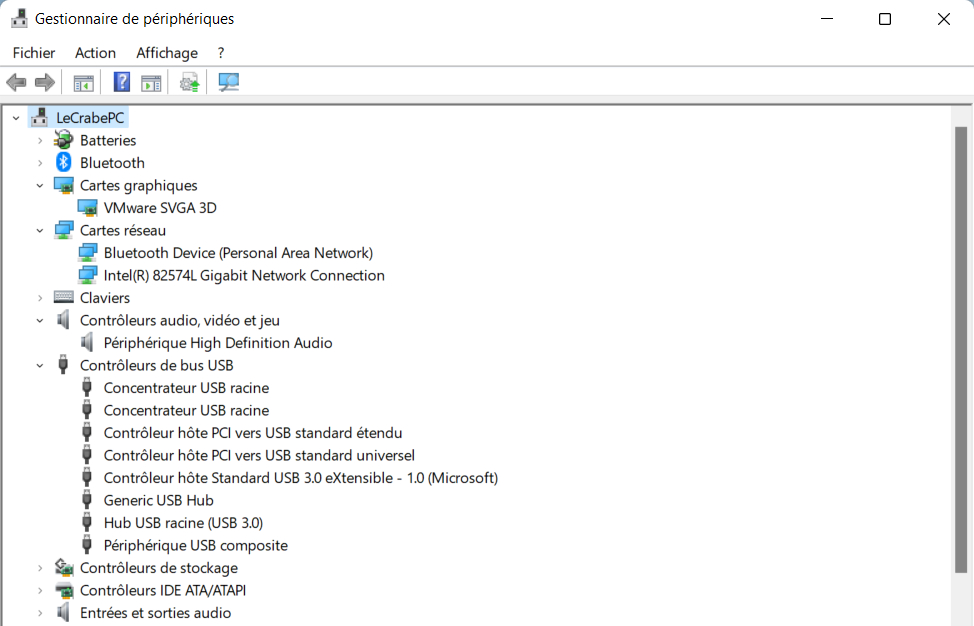Click the vertical scrollbar thumb
Image resolution: width=974 pixels, height=626 pixels.
click(960, 350)
